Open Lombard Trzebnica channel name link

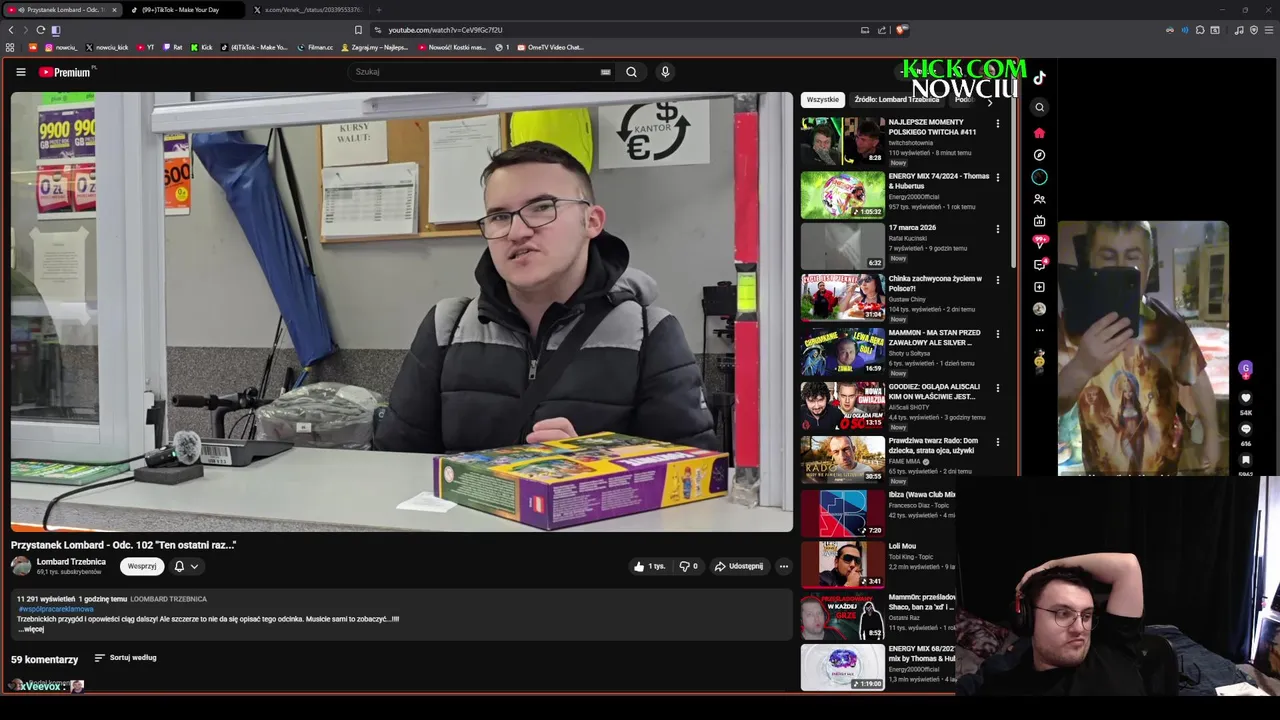click(71, 562)
